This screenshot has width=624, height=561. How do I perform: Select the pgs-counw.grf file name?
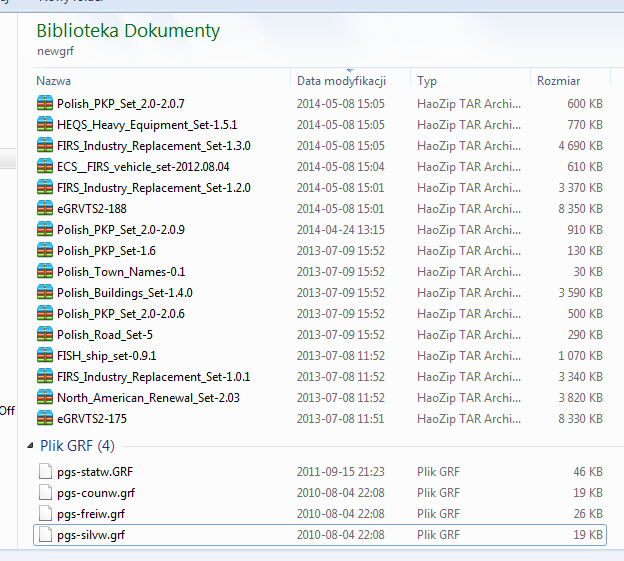(x=95, y=492)
